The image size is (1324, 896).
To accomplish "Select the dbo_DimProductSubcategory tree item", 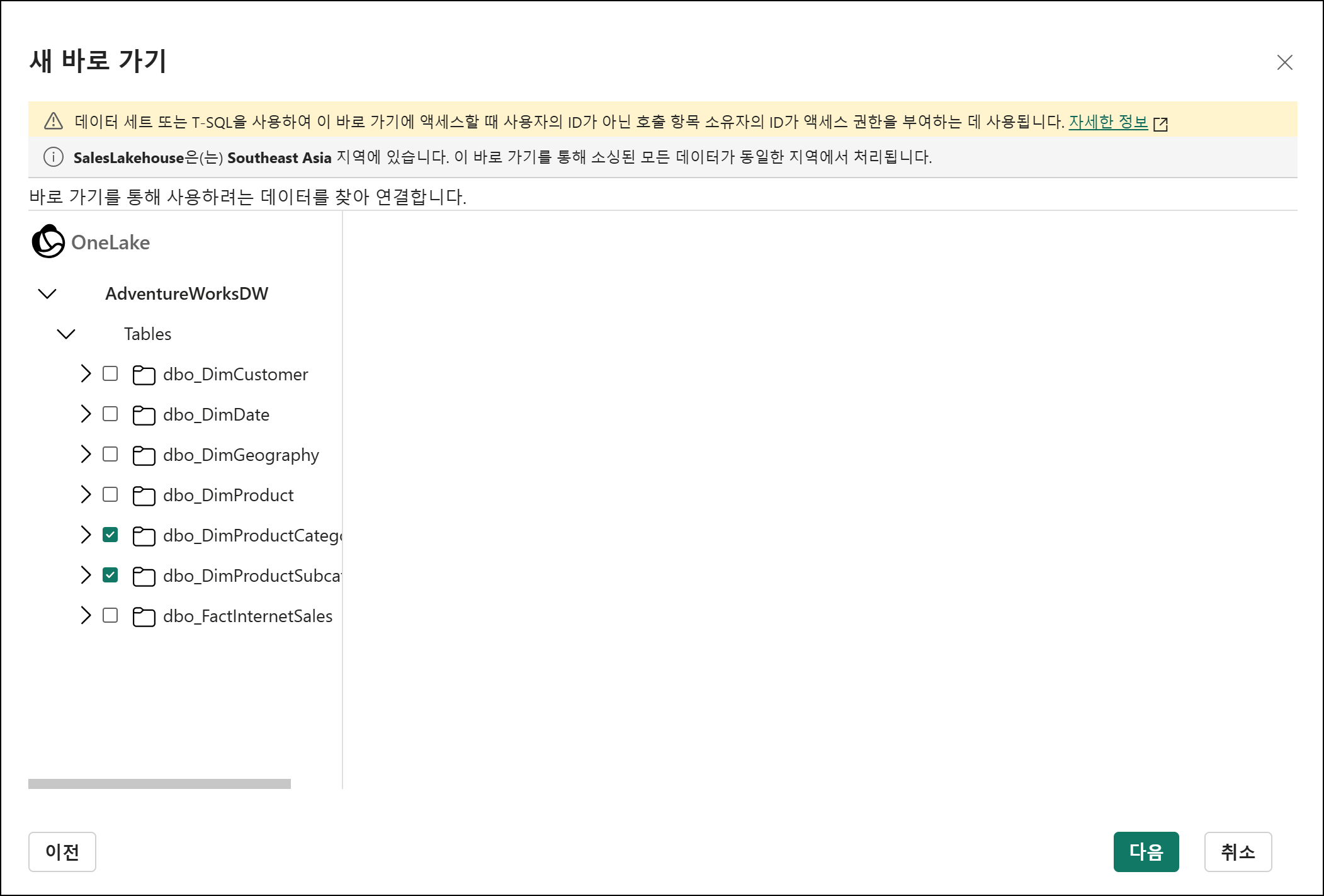I will [252, 576].
